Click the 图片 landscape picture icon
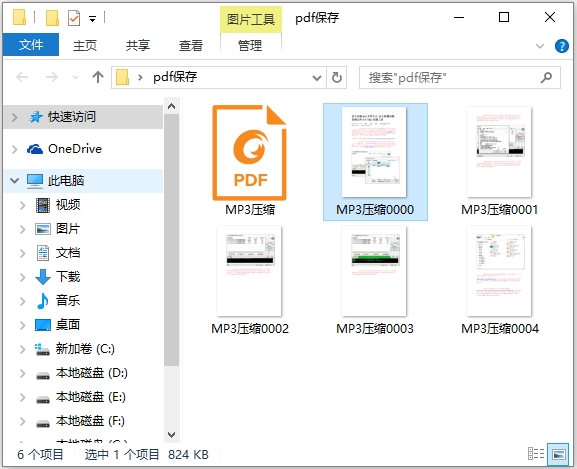Screen dimensions: 577x469 (x=43, y=229)
